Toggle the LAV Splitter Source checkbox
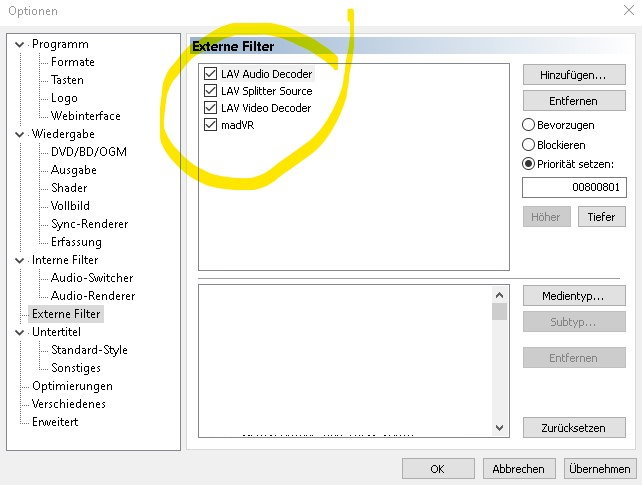The image size is (642, 485). click(210, 90)
